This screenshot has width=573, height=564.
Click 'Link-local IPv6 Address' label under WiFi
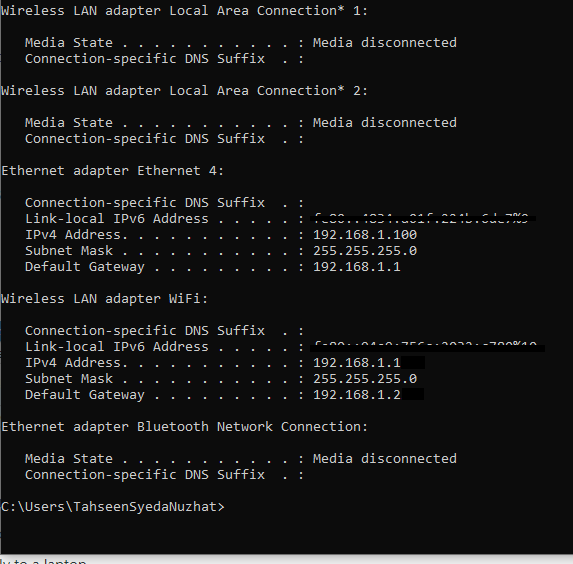117,347
